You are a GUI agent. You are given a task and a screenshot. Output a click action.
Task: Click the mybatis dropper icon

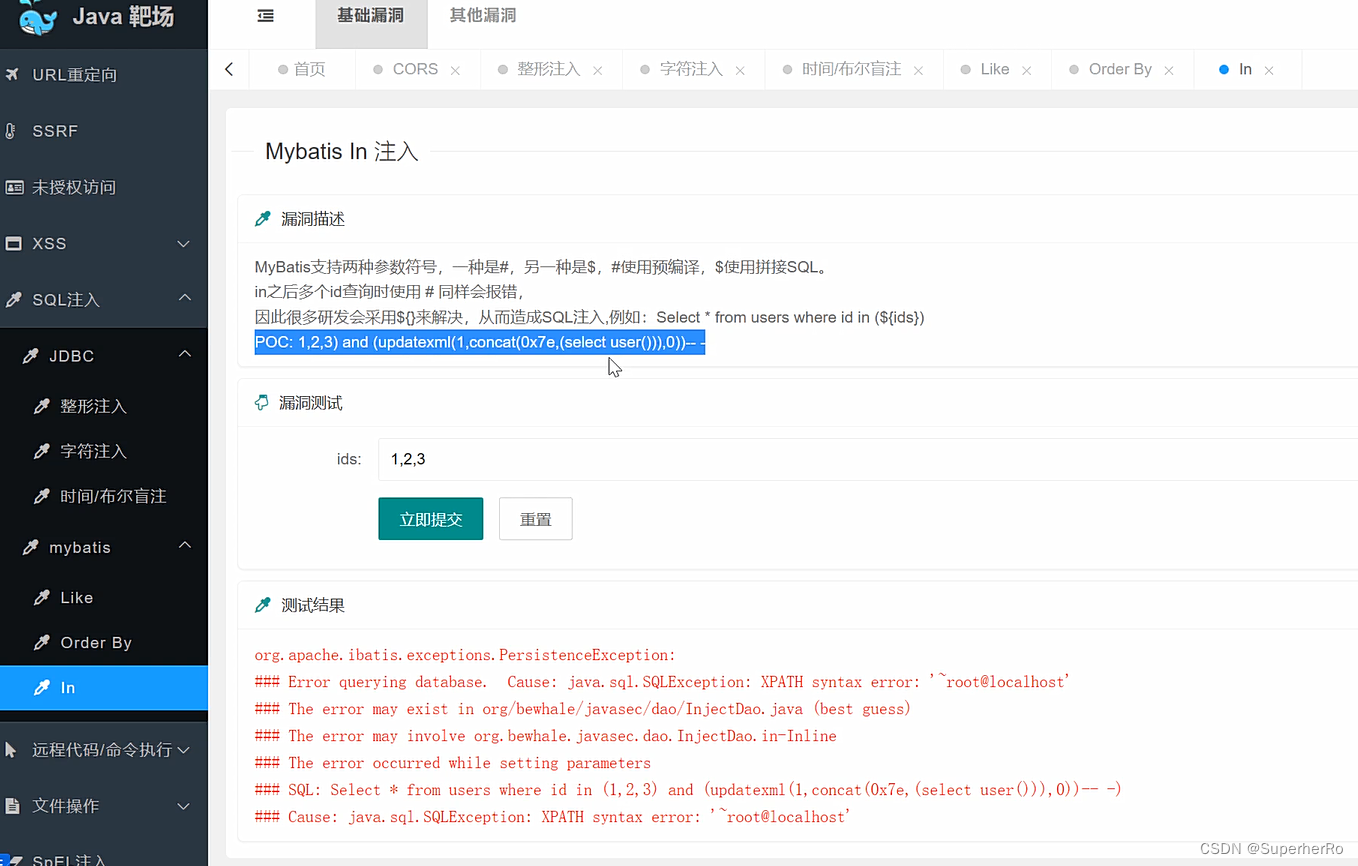click(x=31, y=547)
